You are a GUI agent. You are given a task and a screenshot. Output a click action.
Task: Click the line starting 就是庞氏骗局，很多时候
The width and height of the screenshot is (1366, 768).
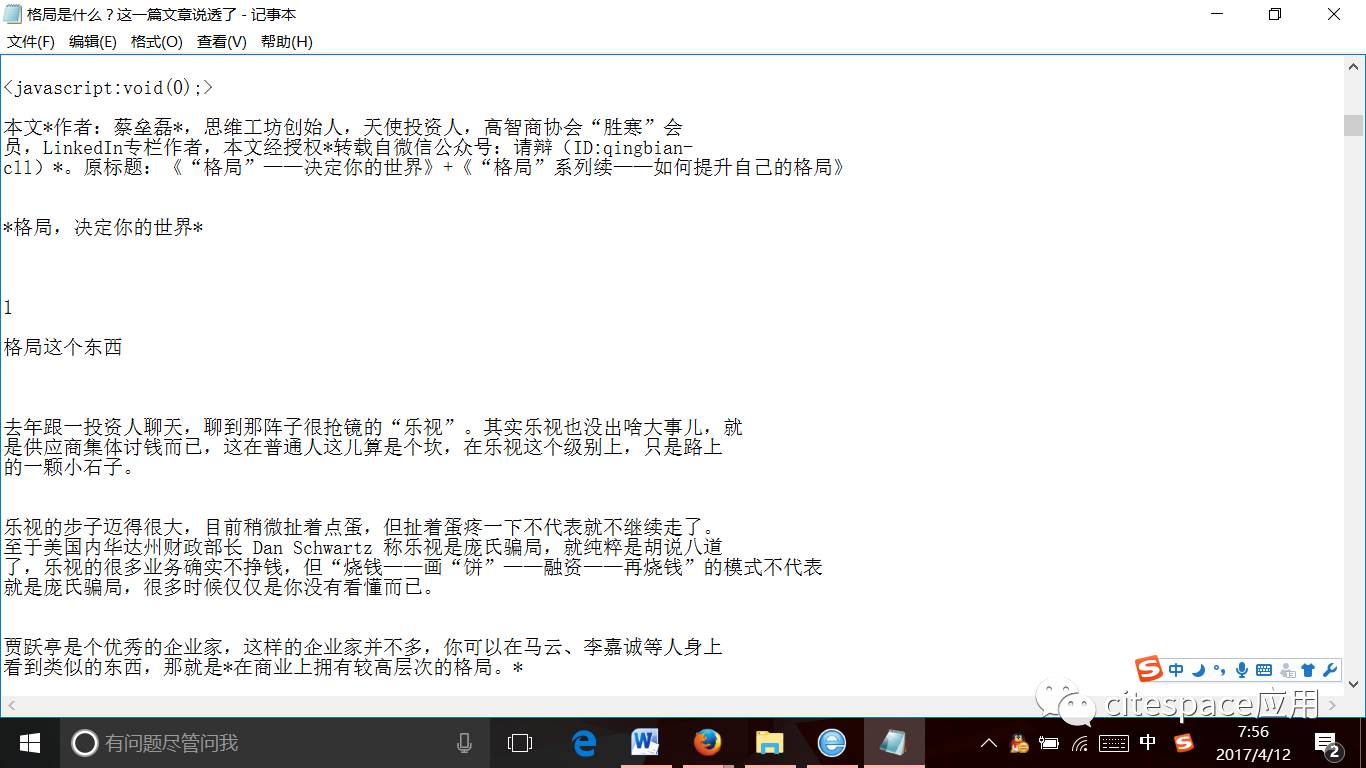(x=220, y=588)
